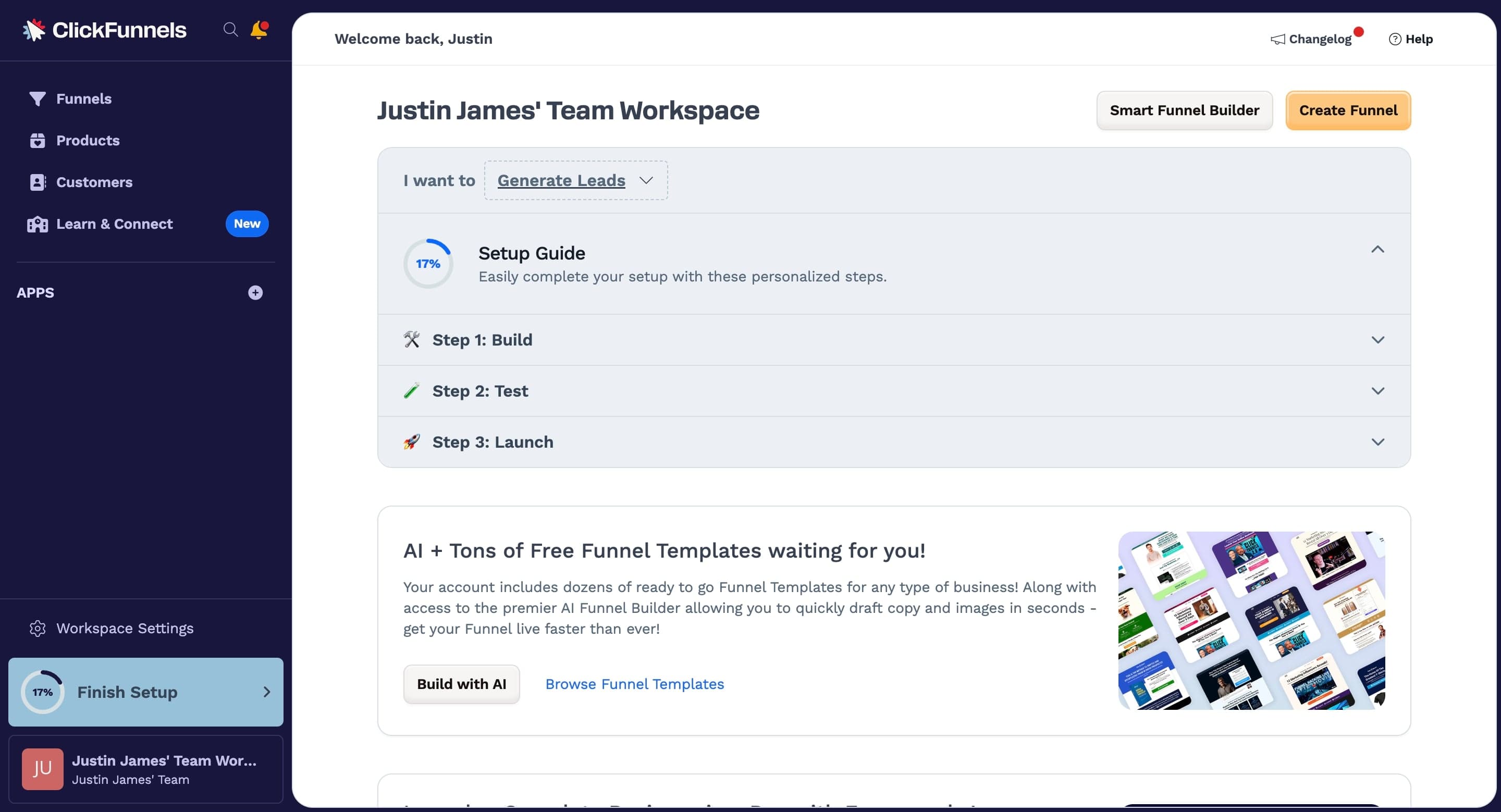
Task: Open the Funnels menu item
Action: pos(83,99)
